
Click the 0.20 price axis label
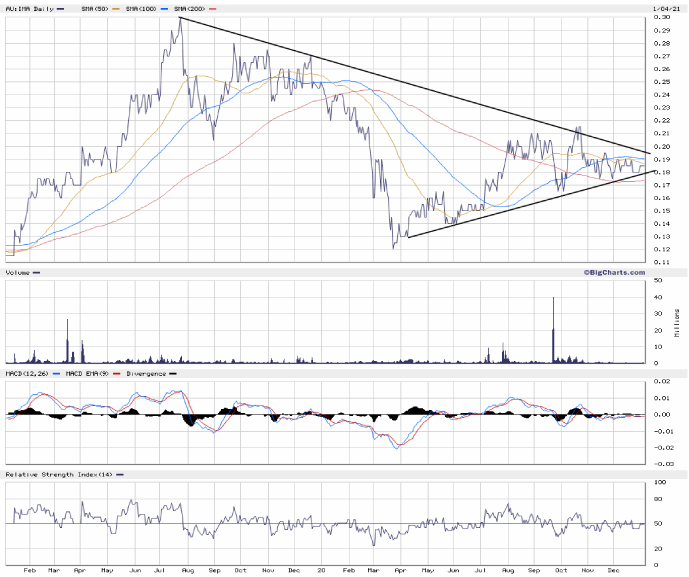[x=661, y=147]
